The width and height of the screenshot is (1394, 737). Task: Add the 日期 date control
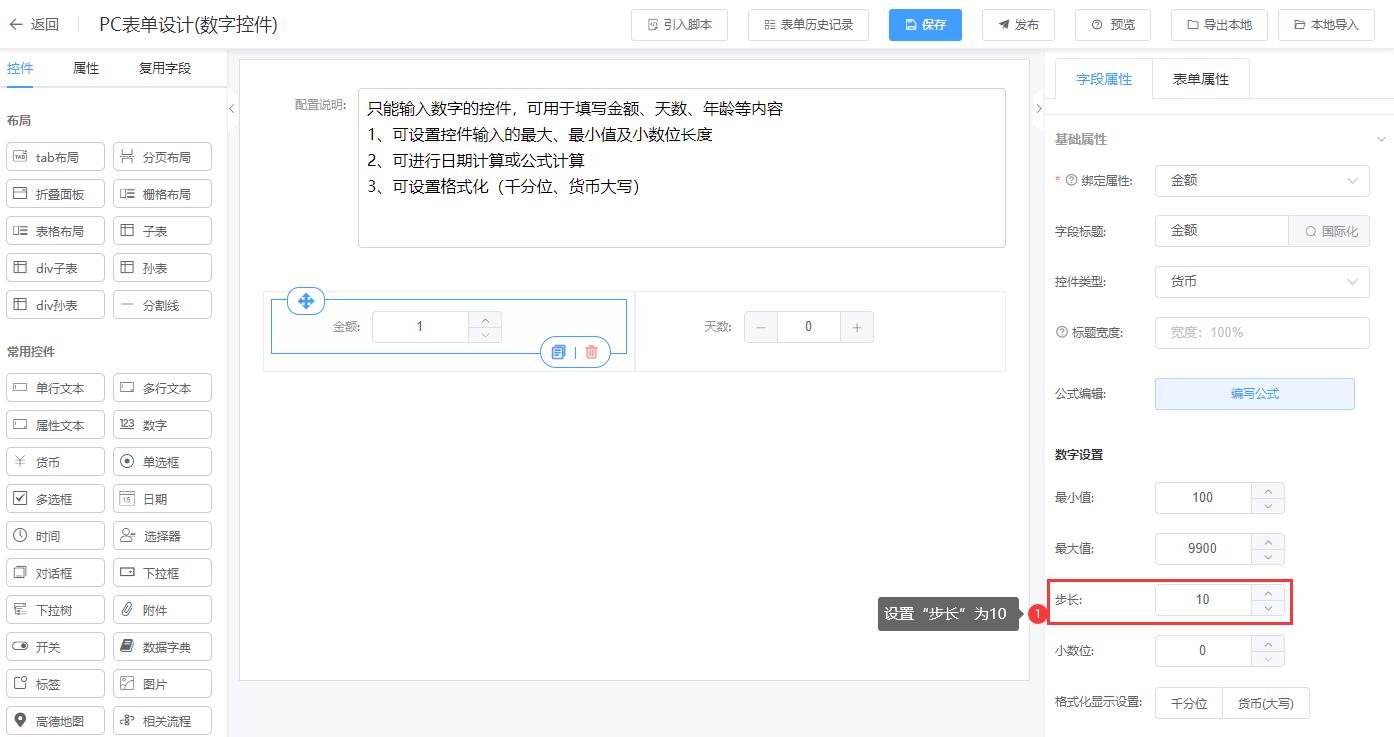(162, 499)
